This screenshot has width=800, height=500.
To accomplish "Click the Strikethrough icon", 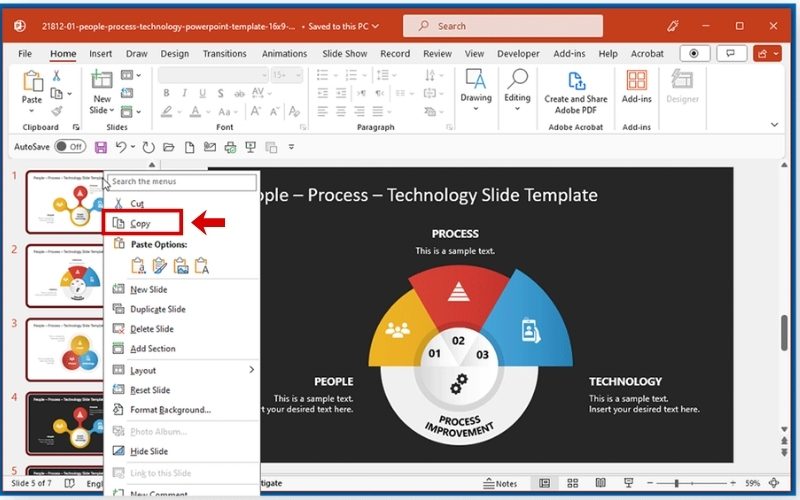I will [x=239, y=93].
